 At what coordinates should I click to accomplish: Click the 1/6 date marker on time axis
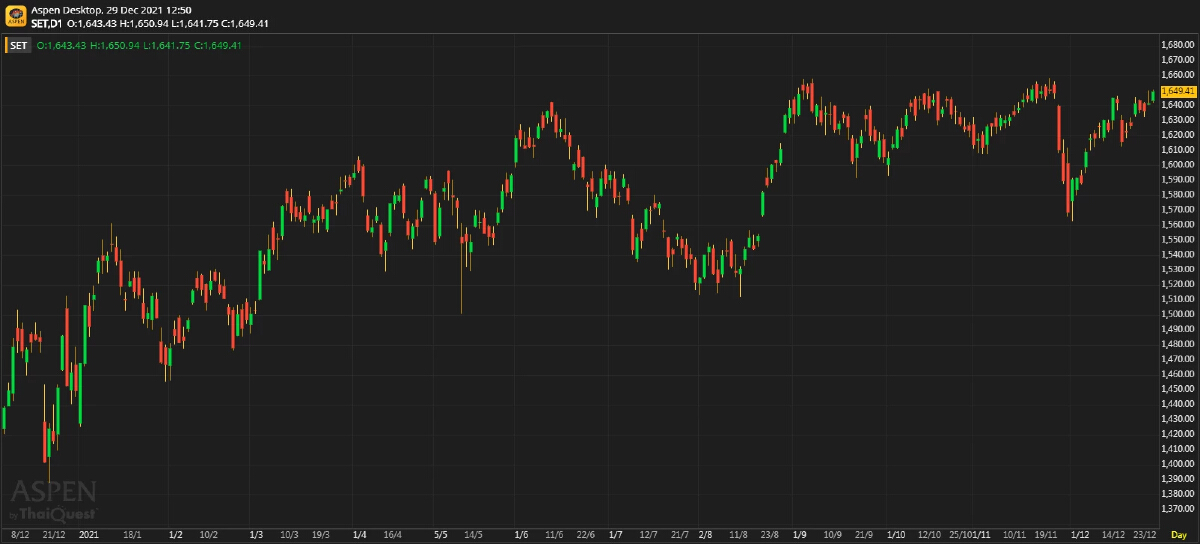(521, 535)
